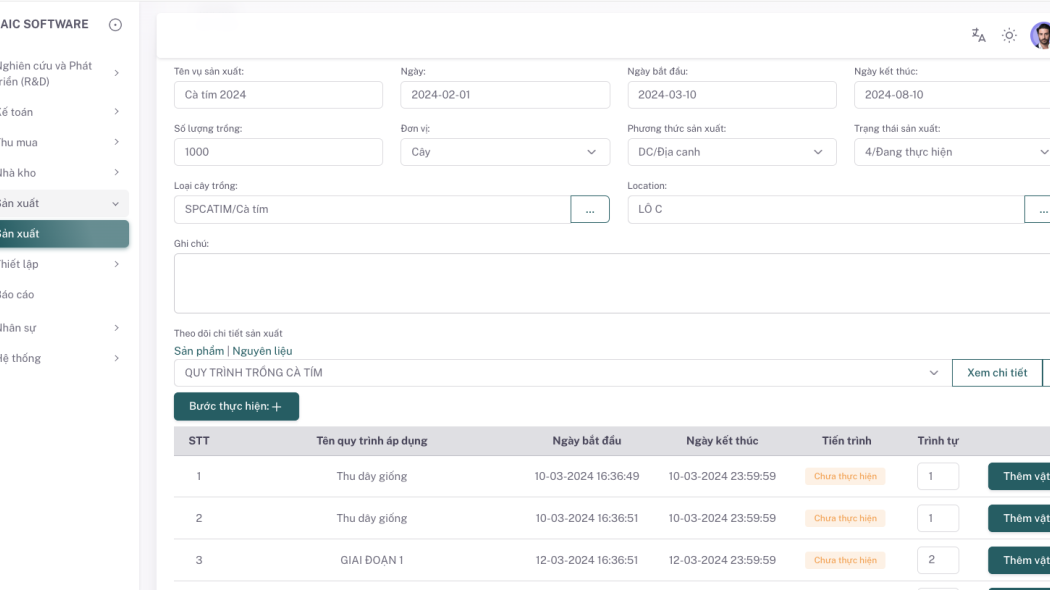The height and width of the screenshot is (590, 1050).
Task: Click the 'Trình tự' field in row 3
Action: [937, 560]
